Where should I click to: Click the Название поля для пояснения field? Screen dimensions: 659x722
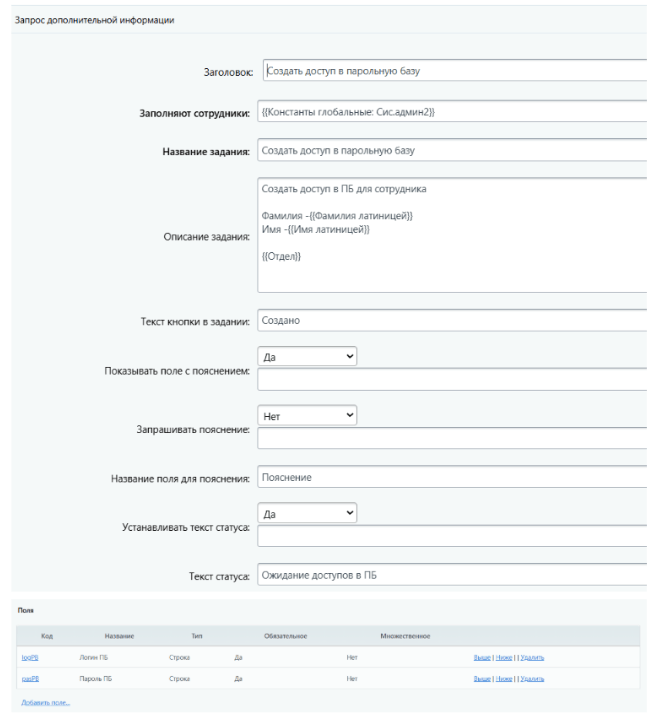[x=452, y=478]
